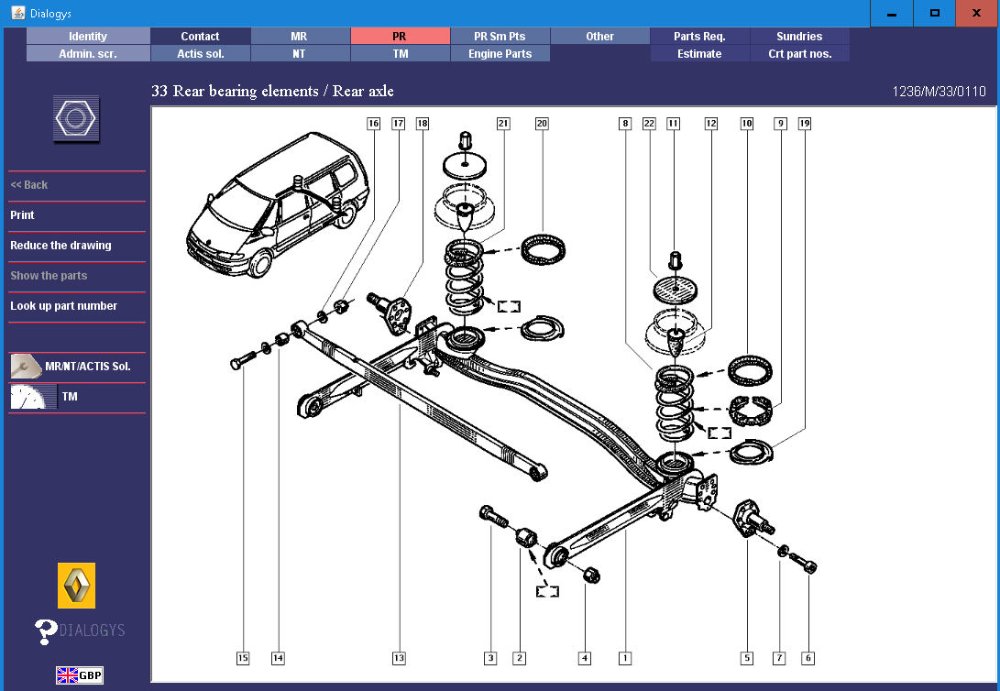Go to the Parts Req. tab
This screenshot has height=691, width=1000.
coord(699,36)
